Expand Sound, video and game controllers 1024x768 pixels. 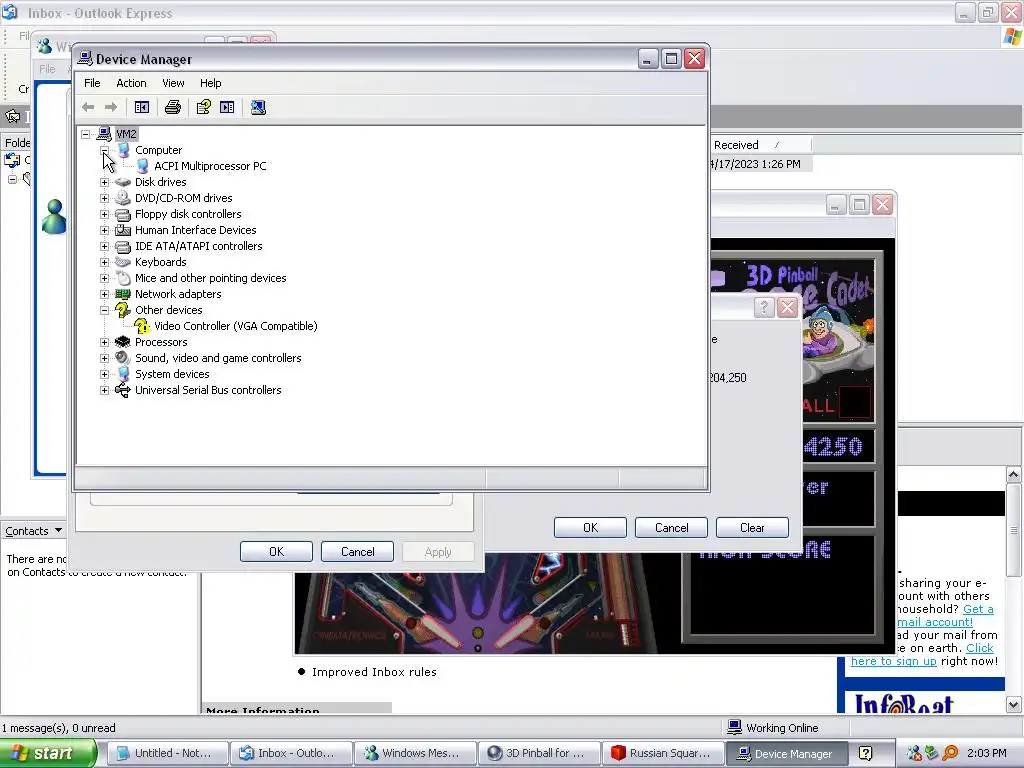[104, 358]
